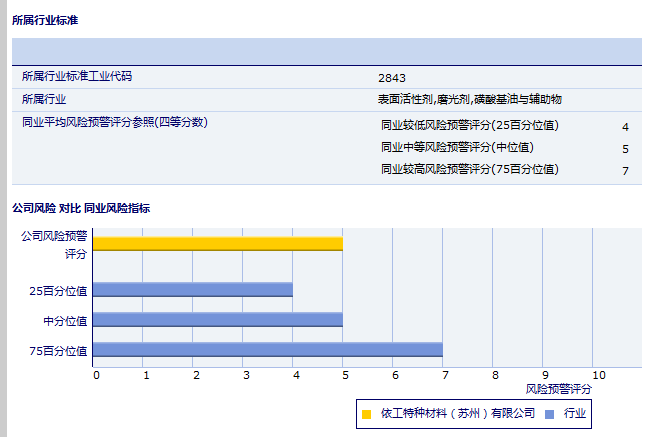The image size is (661, 437).
Task: Click the 行业 legend label
Action: 575,413
